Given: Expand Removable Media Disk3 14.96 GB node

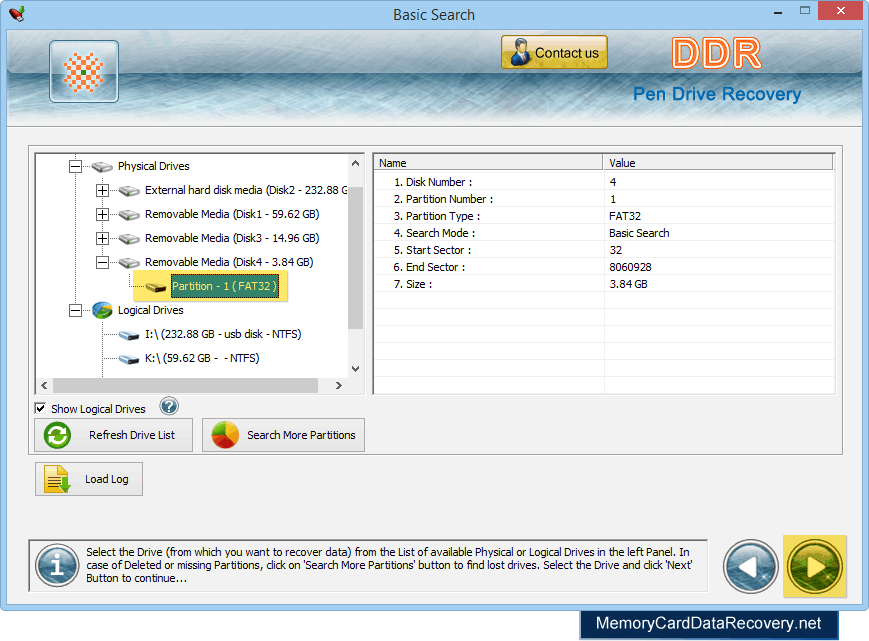Looking at the screenshot, I should 102,238.
